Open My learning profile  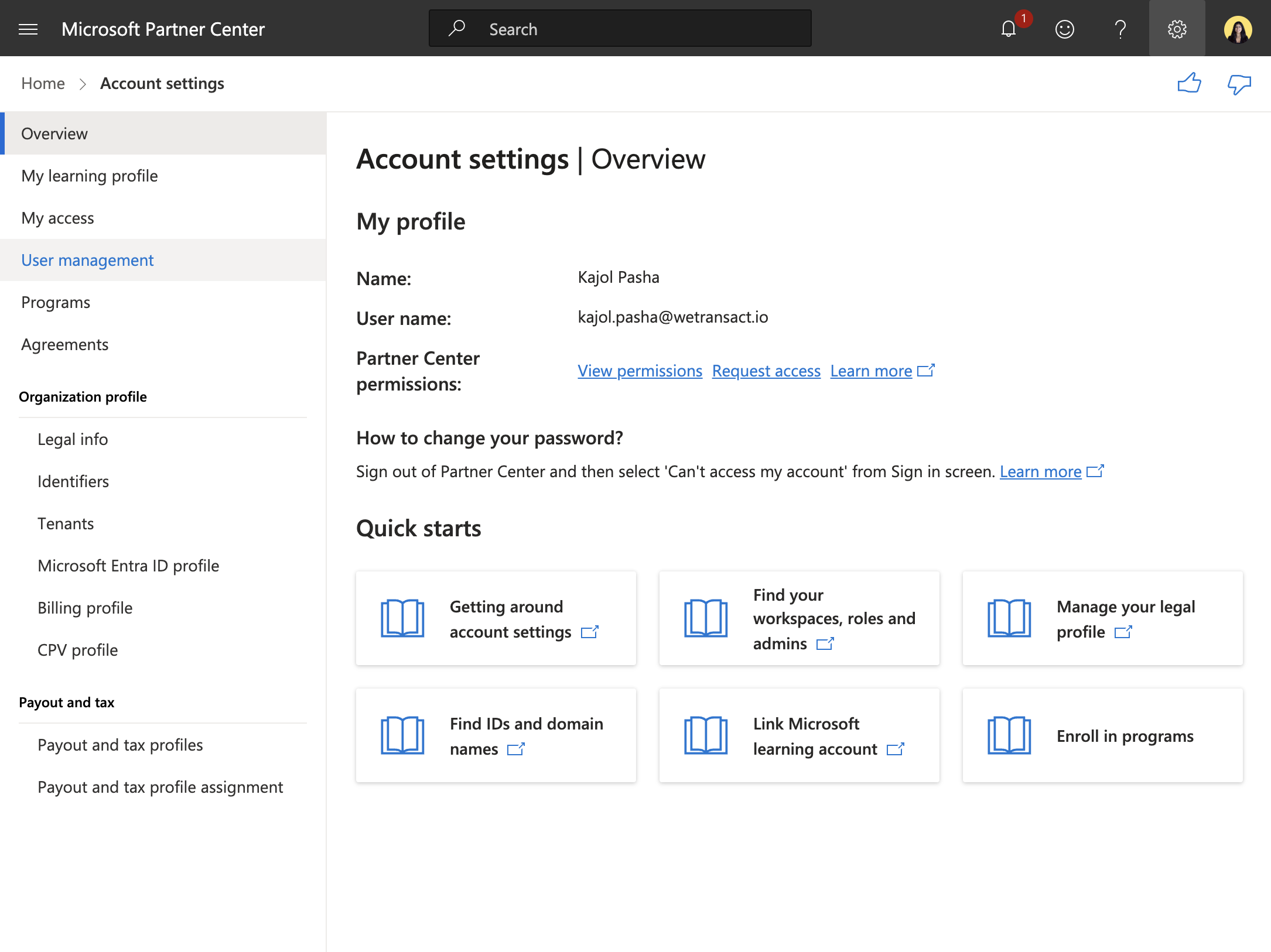[x=163, y=176]
